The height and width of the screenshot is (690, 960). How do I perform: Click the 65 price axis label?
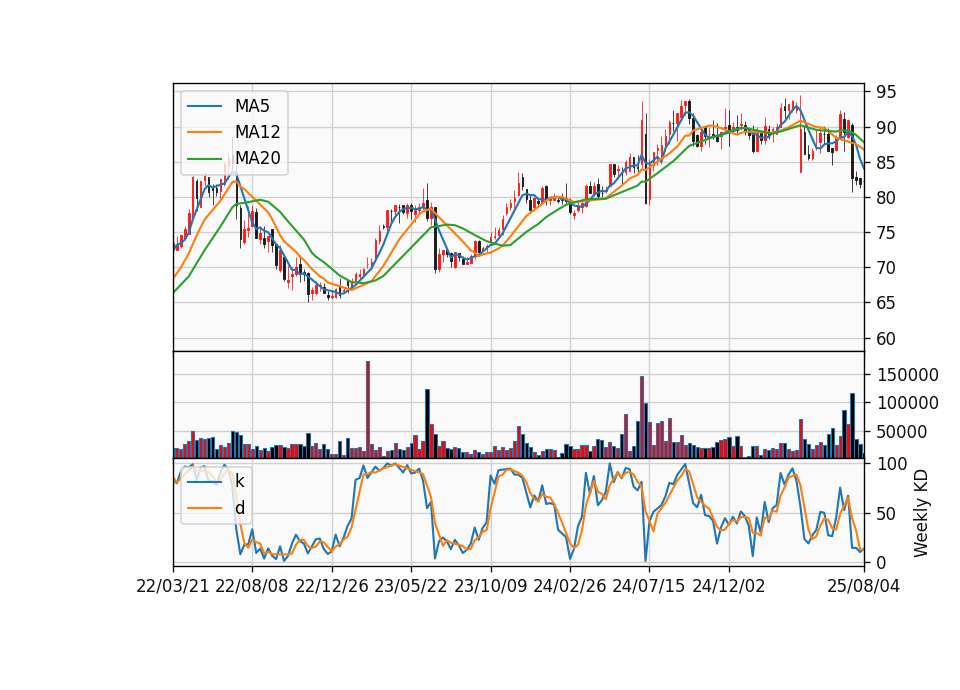[x=886, y=302]
